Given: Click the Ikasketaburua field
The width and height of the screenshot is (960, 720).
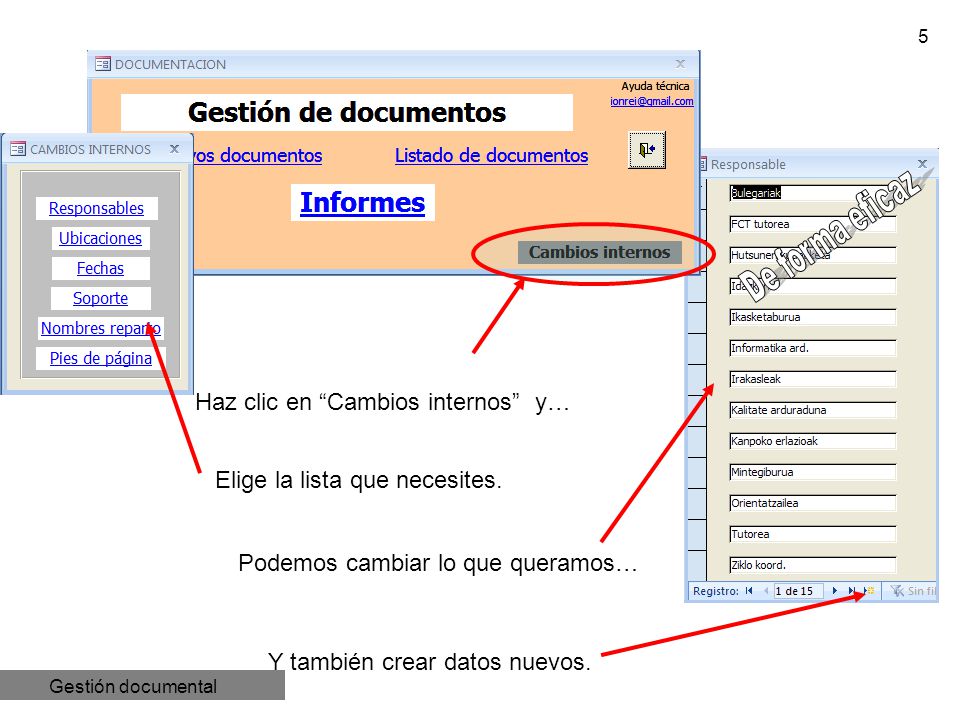Looking at the screenshot, I should click(x=813, y=317).
